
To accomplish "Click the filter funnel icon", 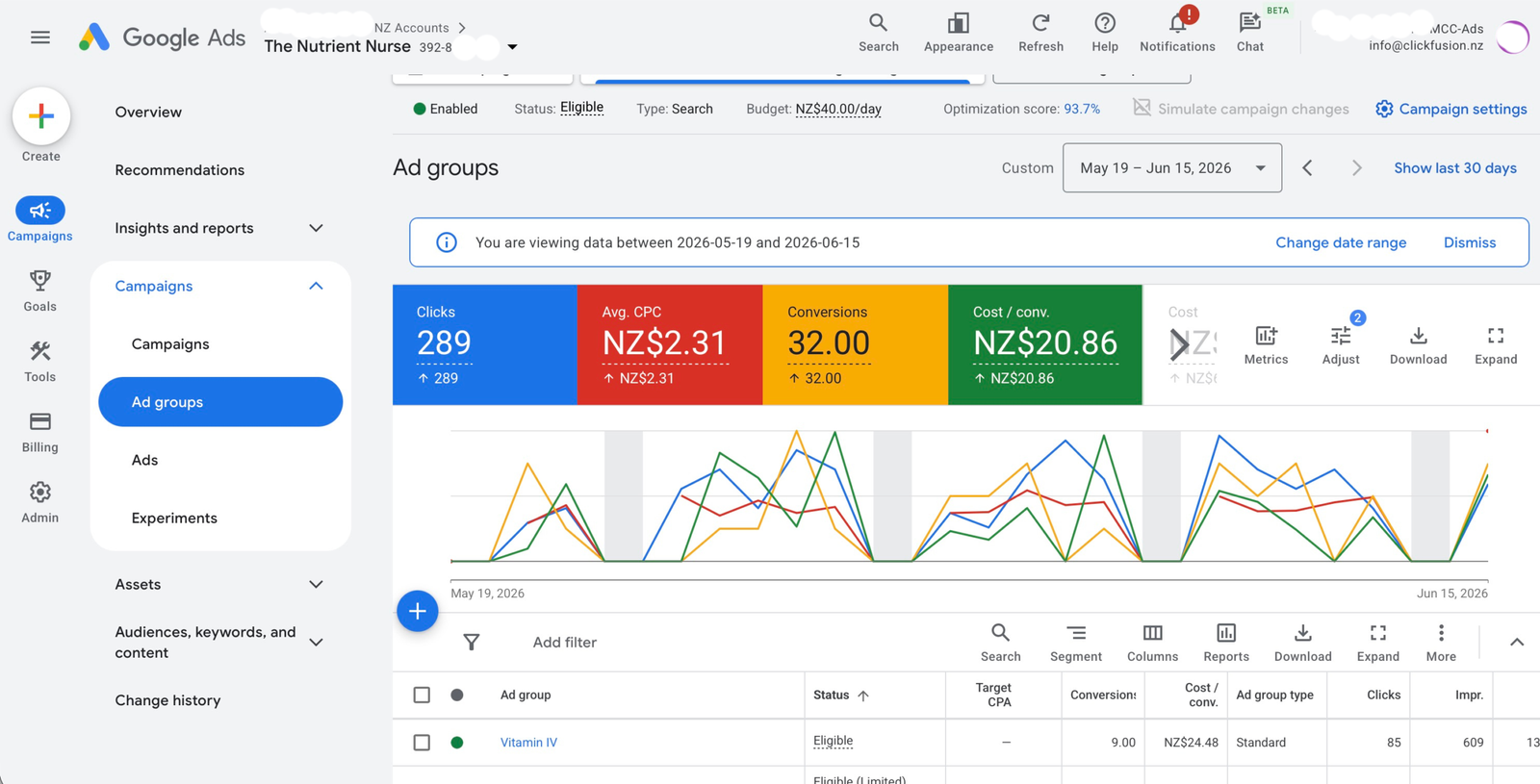I will (x=472, y=642).
